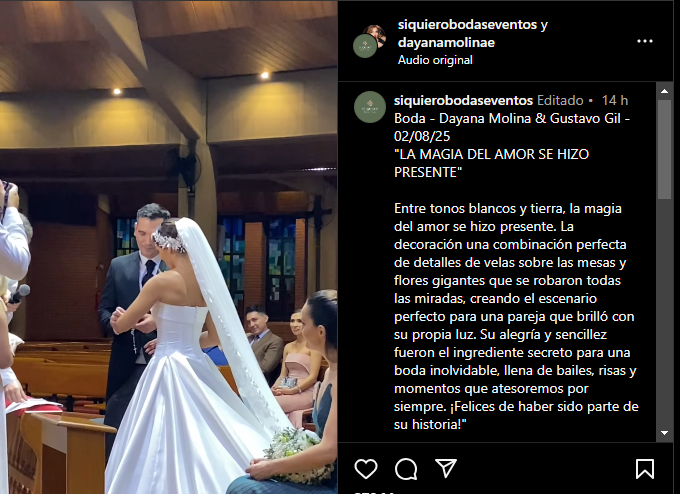Open dayanamolinae profile link

pos(446,43)
